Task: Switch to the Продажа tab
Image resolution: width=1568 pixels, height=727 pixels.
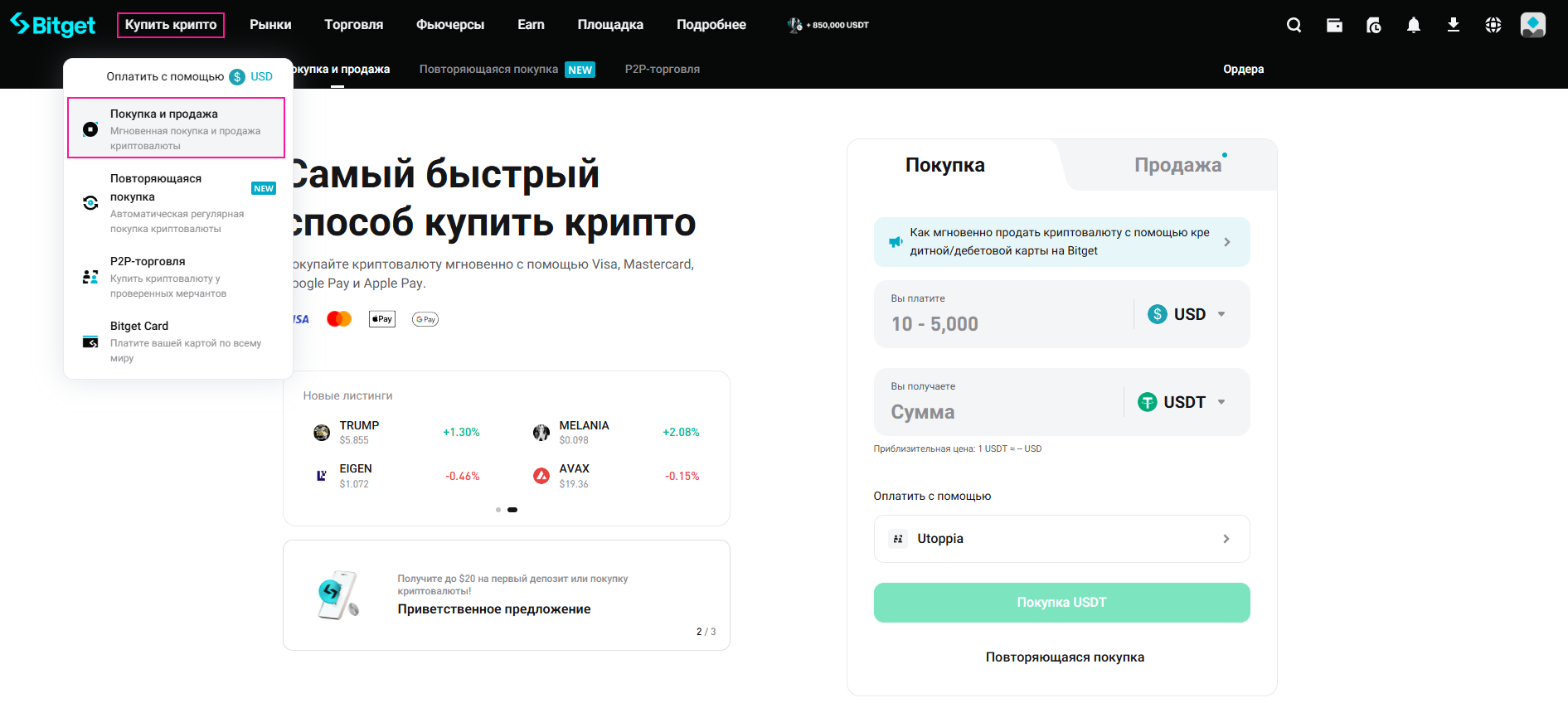Action: pos(1177,165)
